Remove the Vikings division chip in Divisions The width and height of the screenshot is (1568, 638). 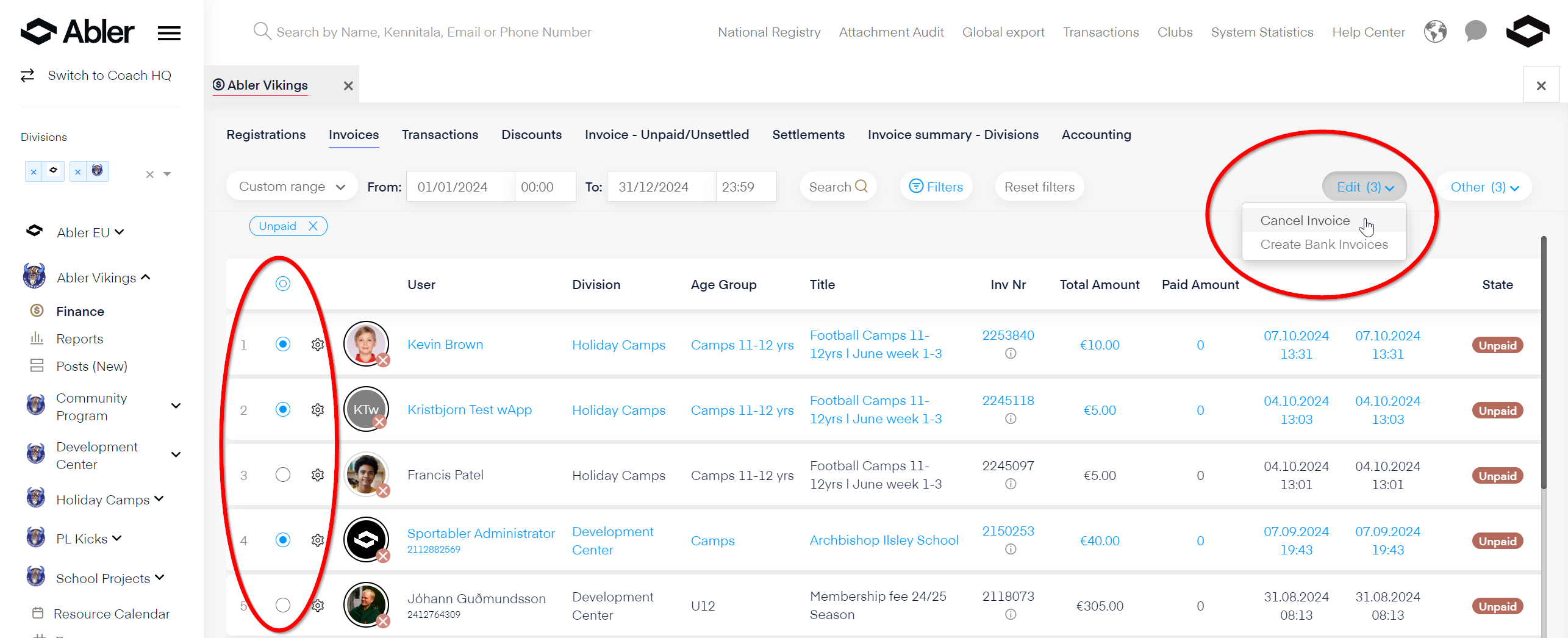[77, 172]
